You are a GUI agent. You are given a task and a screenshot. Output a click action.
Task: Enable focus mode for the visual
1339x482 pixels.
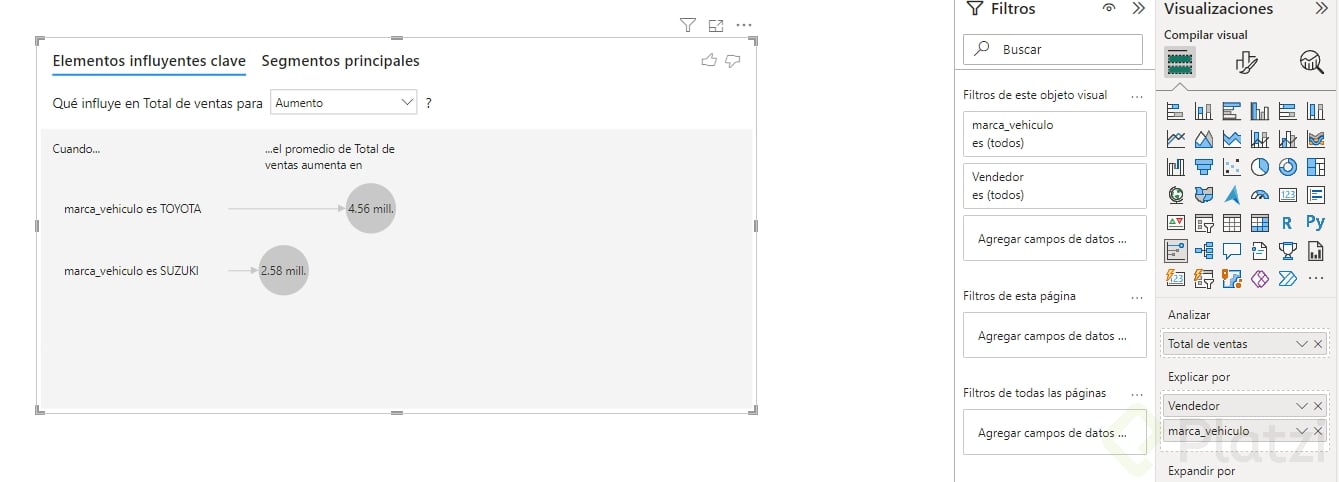715,25
